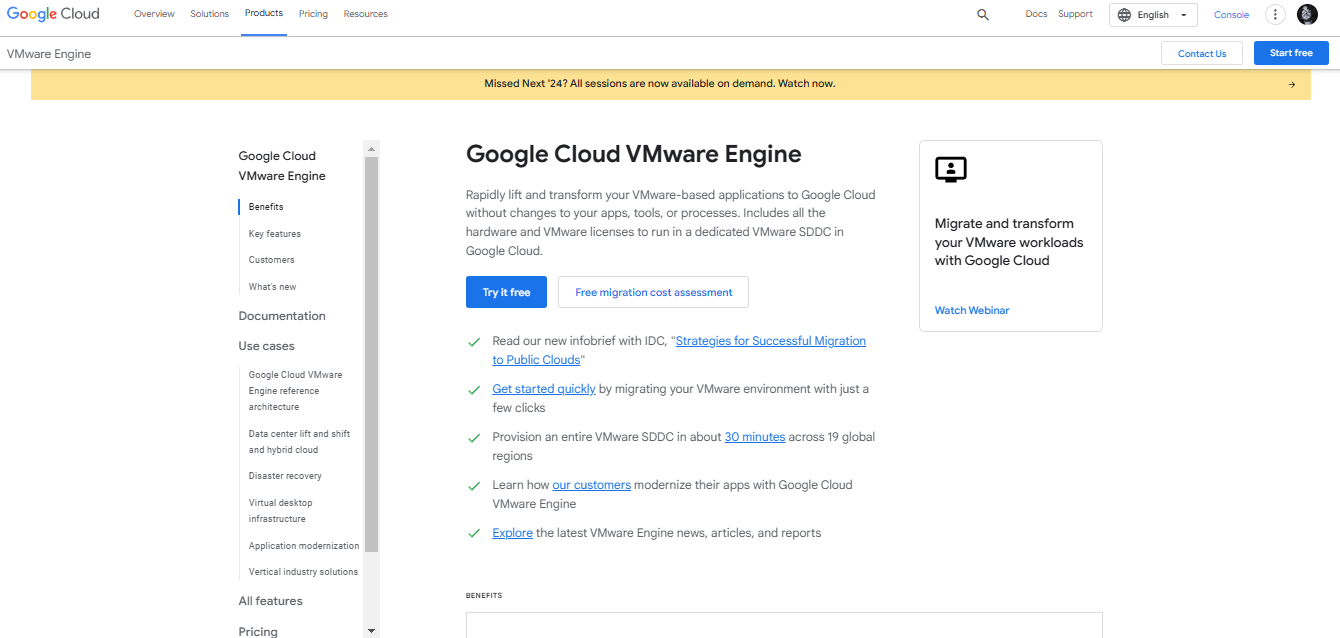
Task: Click the banner's right arrow icon
Action: coord(1292,85)
